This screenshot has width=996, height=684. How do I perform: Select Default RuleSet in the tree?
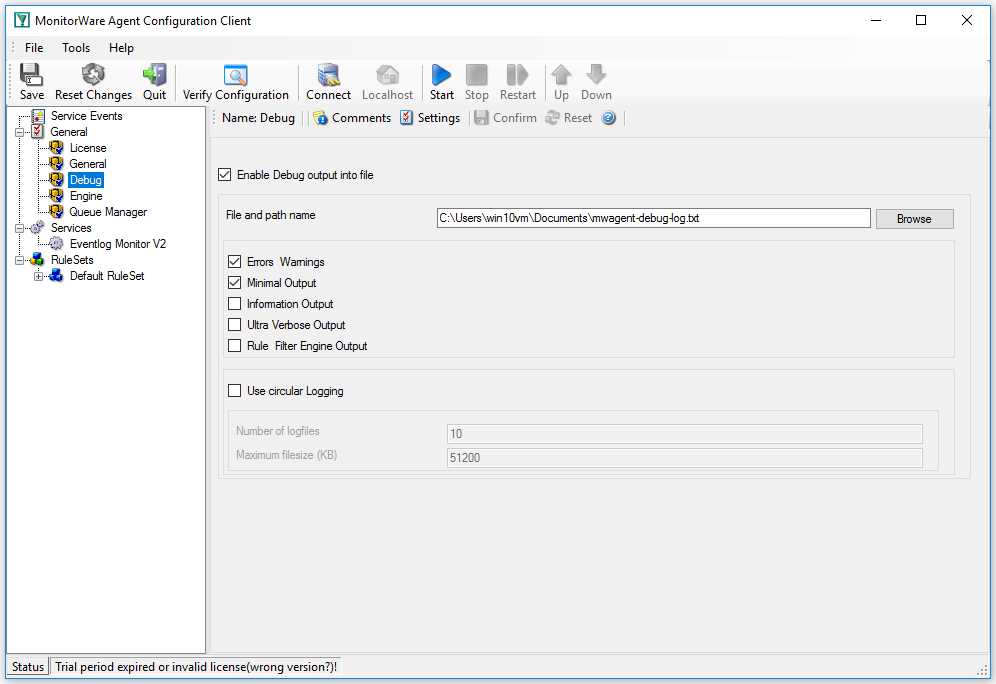pyautogui.click(x=107, y=276)
